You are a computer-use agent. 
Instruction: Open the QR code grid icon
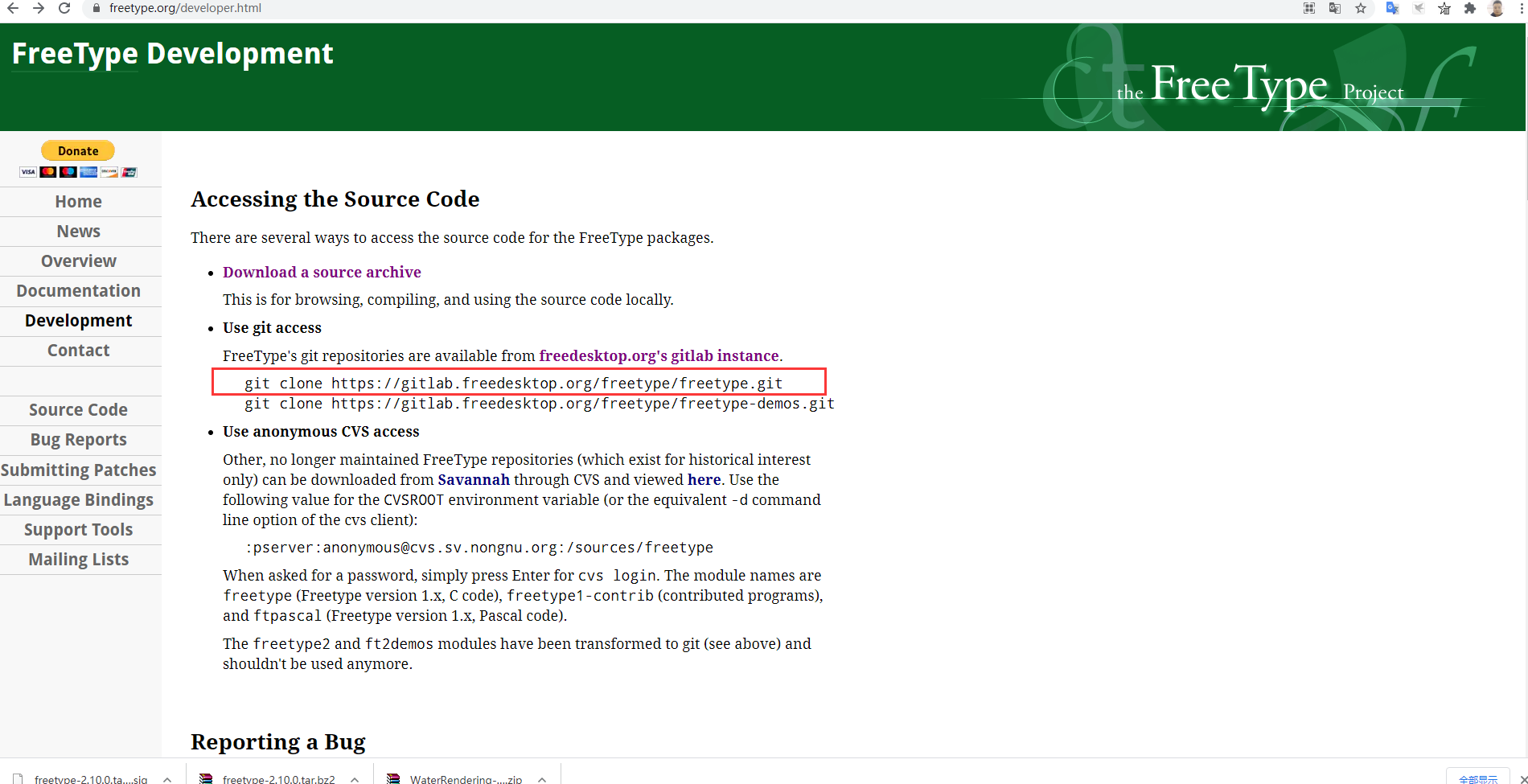pyautogui.click(x=1309, y=8)
